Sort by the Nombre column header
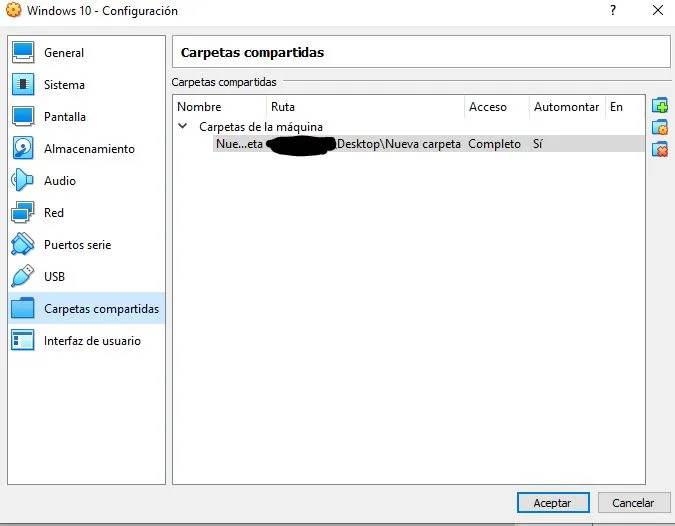Viewport: 675px width, 526px height. coord(221,107)
